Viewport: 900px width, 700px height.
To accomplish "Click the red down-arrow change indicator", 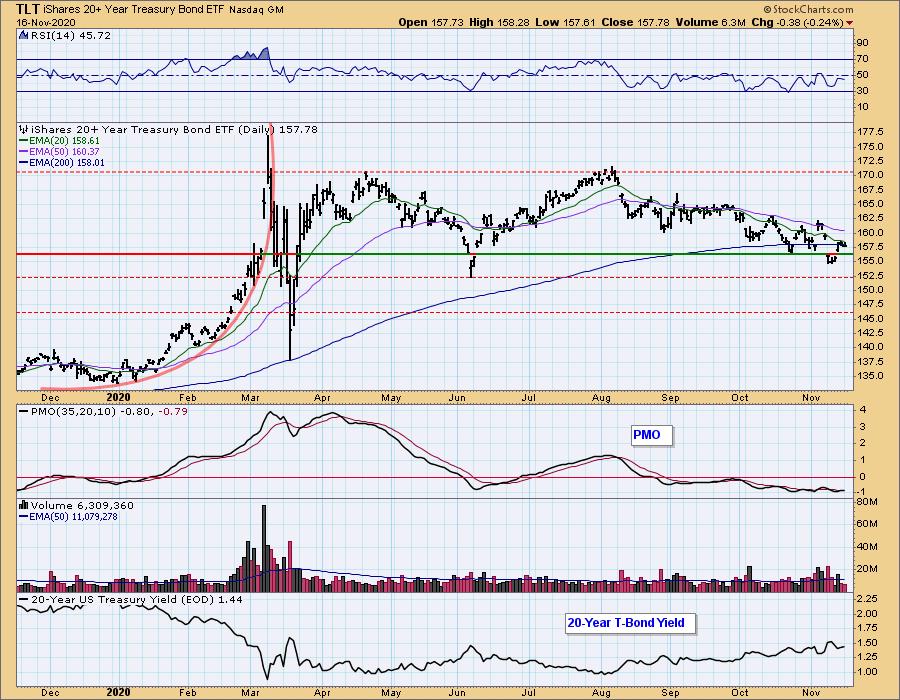I will pos(849,23).
